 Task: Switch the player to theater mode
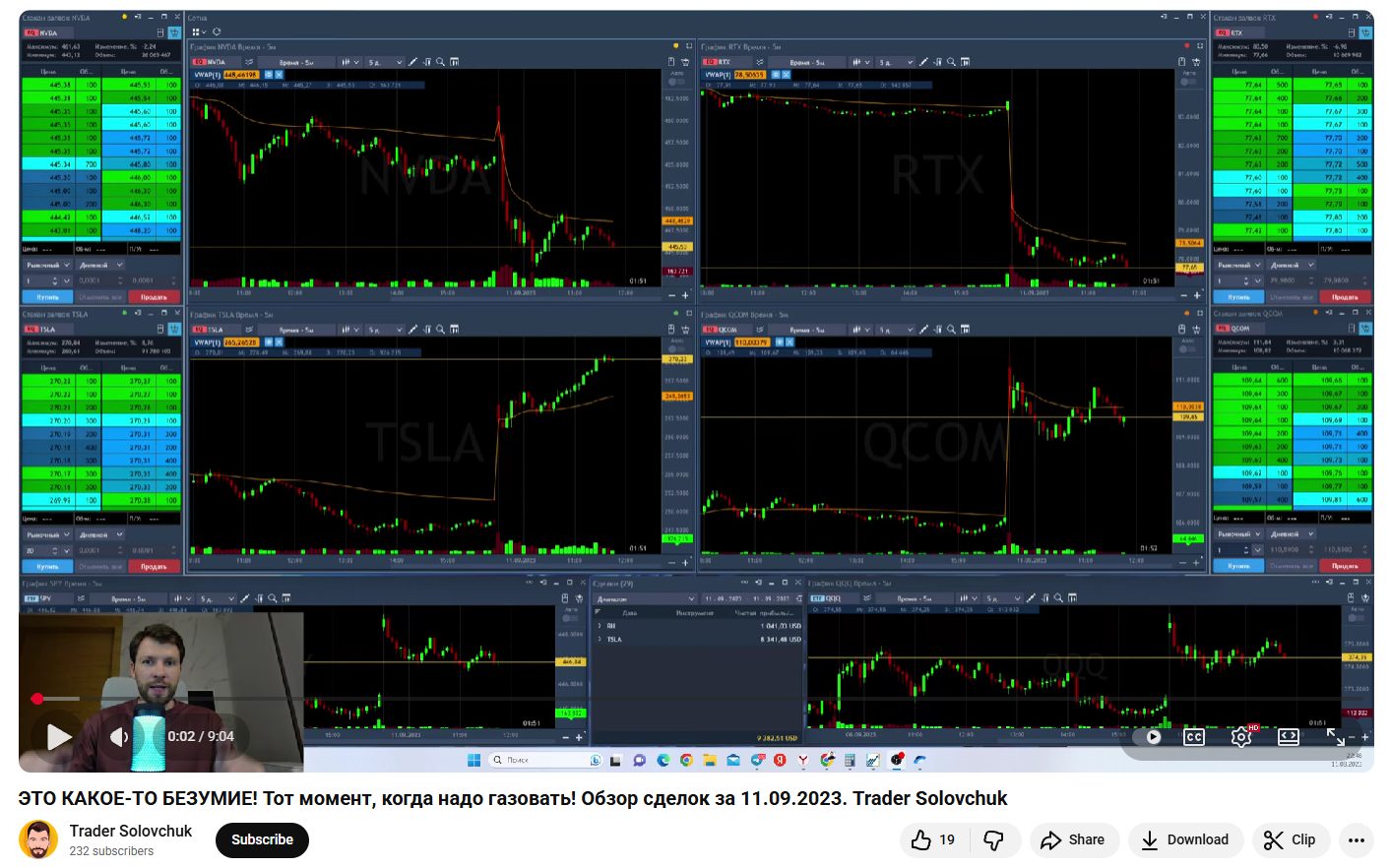point(1289,736)
